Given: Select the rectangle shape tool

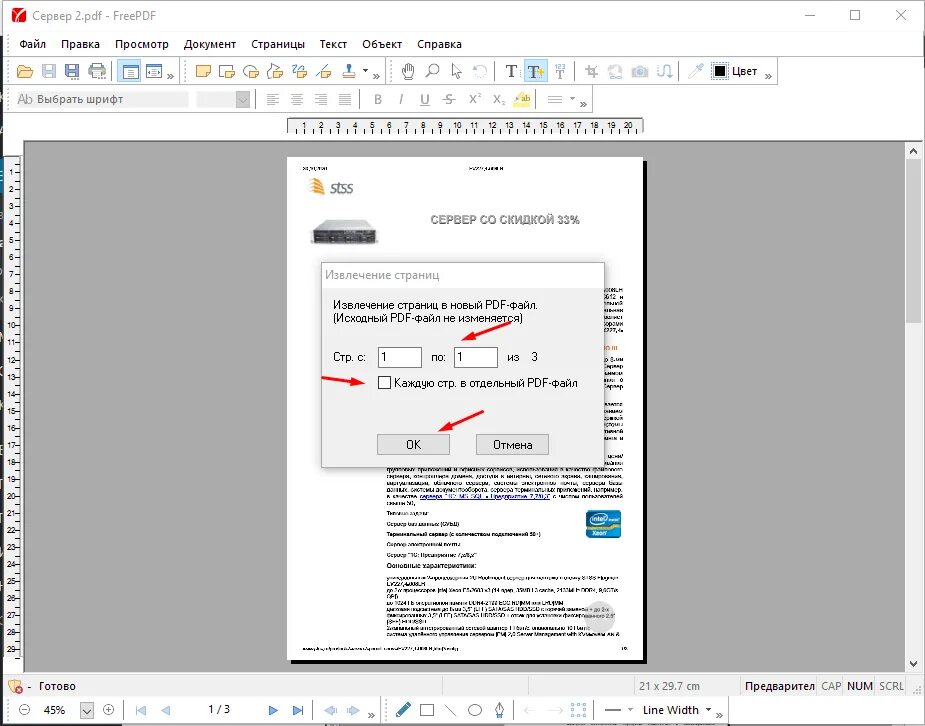Looking at the screenshot, I should point(427,710).
